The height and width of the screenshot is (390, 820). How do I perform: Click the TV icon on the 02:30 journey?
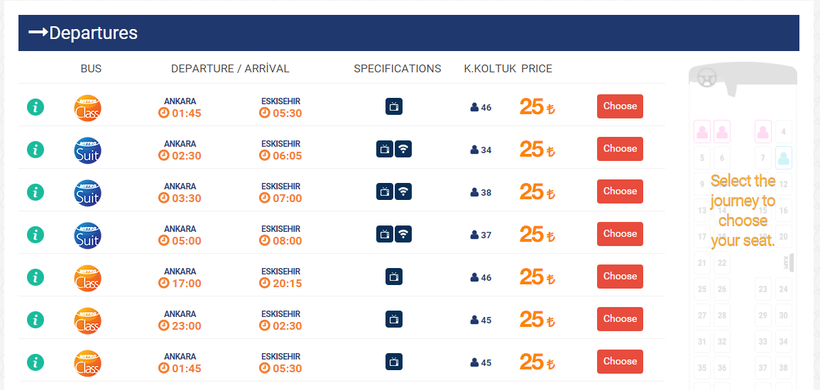point(384,149)
